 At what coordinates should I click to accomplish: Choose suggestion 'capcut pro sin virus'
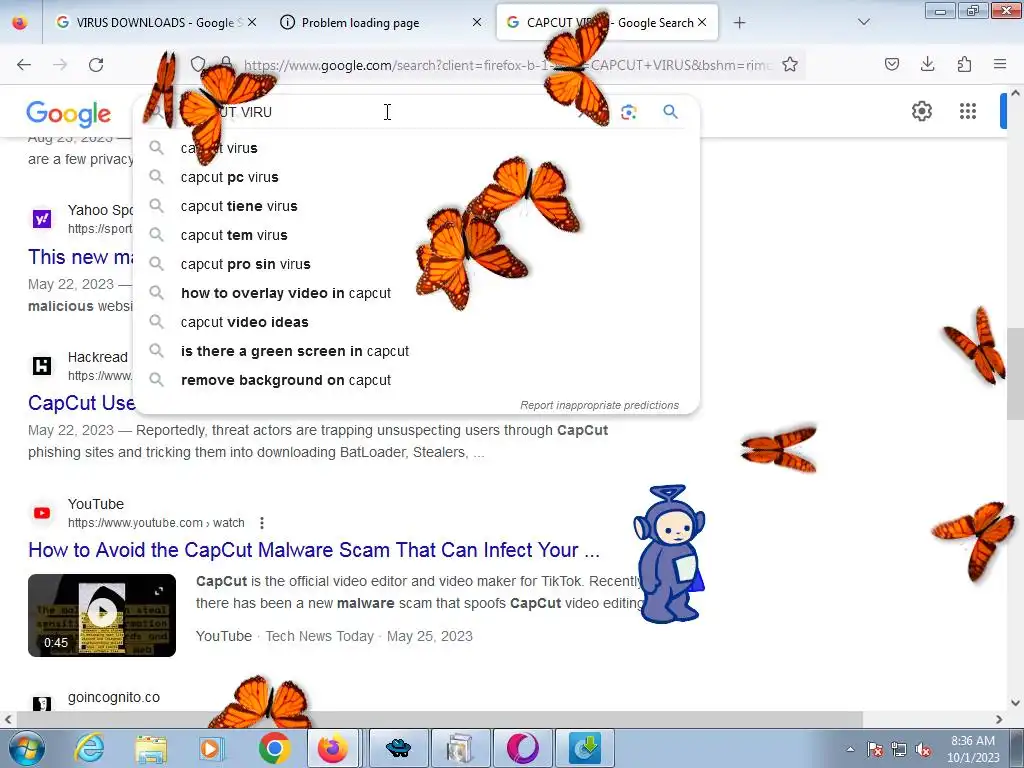[x=417, y=264]
